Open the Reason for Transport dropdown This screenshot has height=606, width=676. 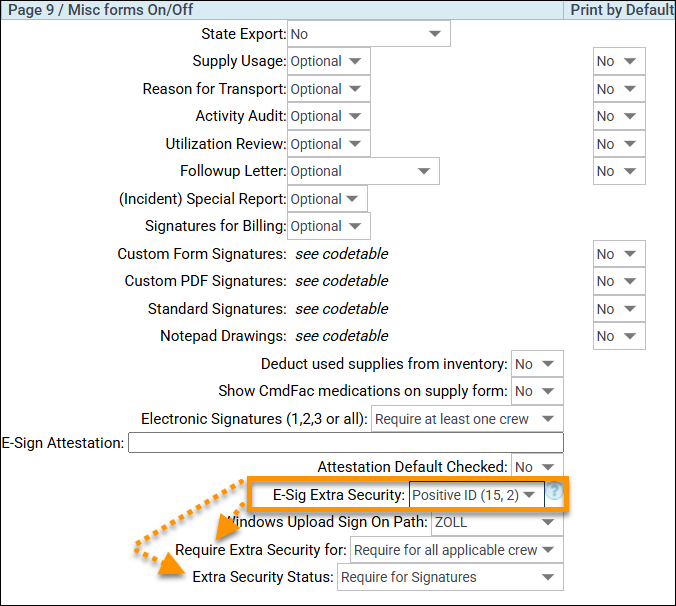[328, 89]
